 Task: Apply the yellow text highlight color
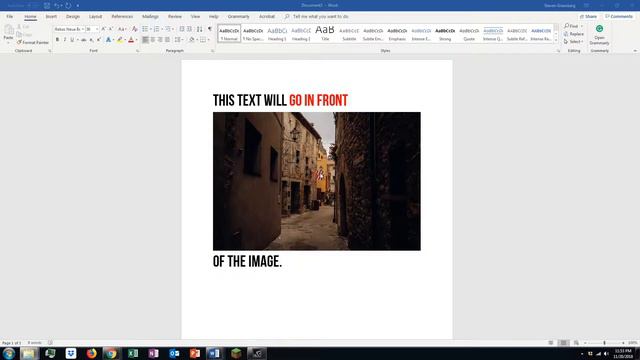click(x=120, y=40)
